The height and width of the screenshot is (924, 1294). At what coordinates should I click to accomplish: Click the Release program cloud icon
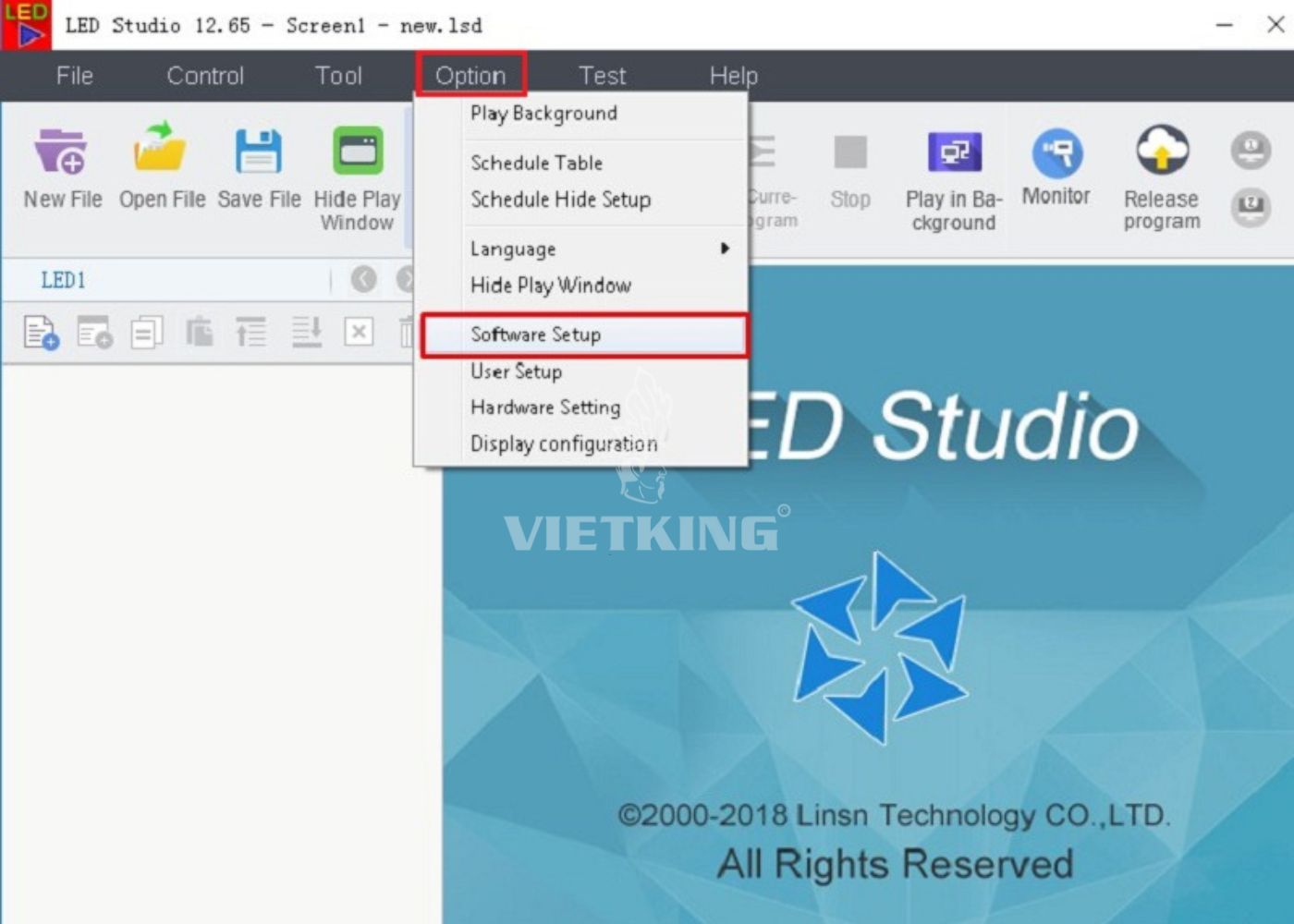pyautogui.click(x=1162, y=152)
